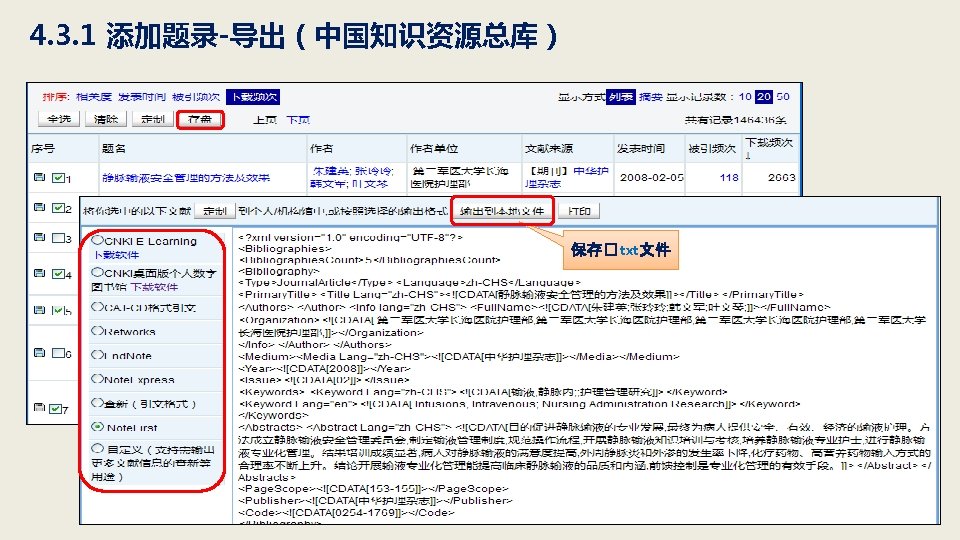The image size is (960, 540).
Task: Choose the EndNote export format
Action: click(x=97, y=354)
